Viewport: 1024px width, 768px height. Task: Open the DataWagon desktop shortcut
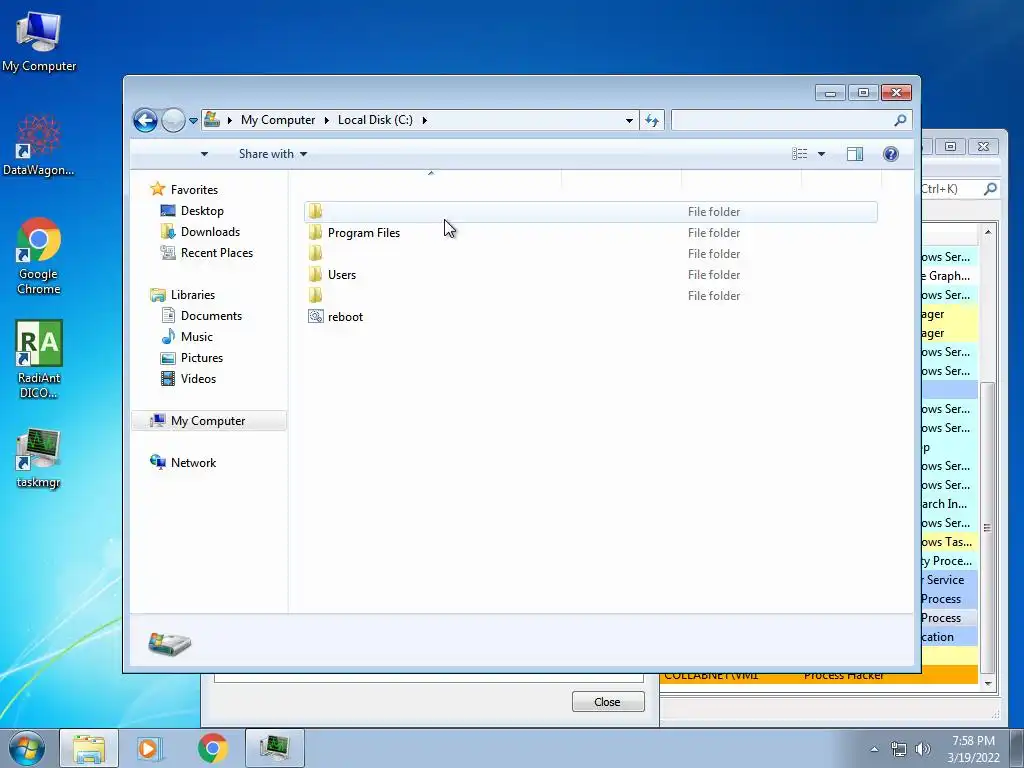click(39, 145)
